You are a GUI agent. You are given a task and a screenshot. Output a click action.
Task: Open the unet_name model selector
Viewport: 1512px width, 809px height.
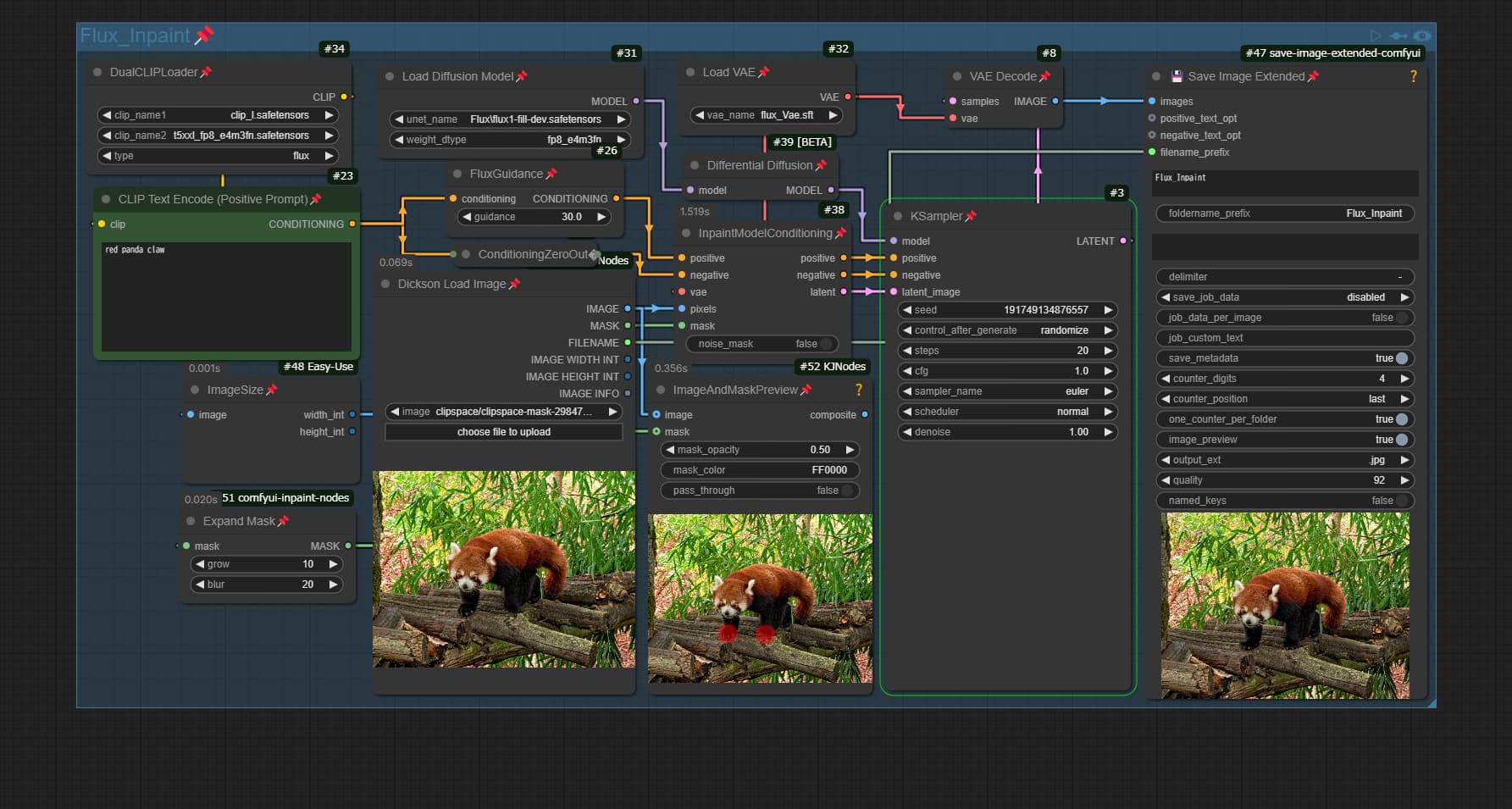click(x=510, y=119)
